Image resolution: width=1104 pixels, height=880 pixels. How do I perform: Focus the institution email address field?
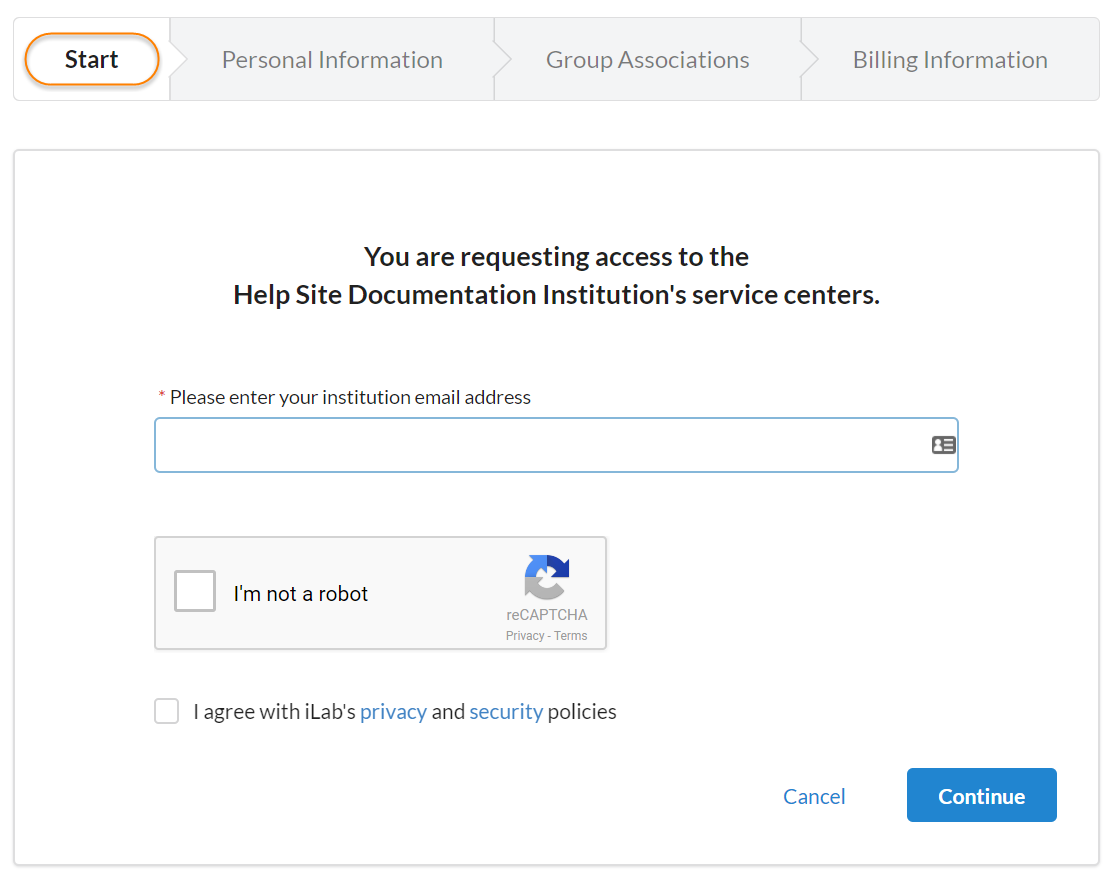(540, 445)
